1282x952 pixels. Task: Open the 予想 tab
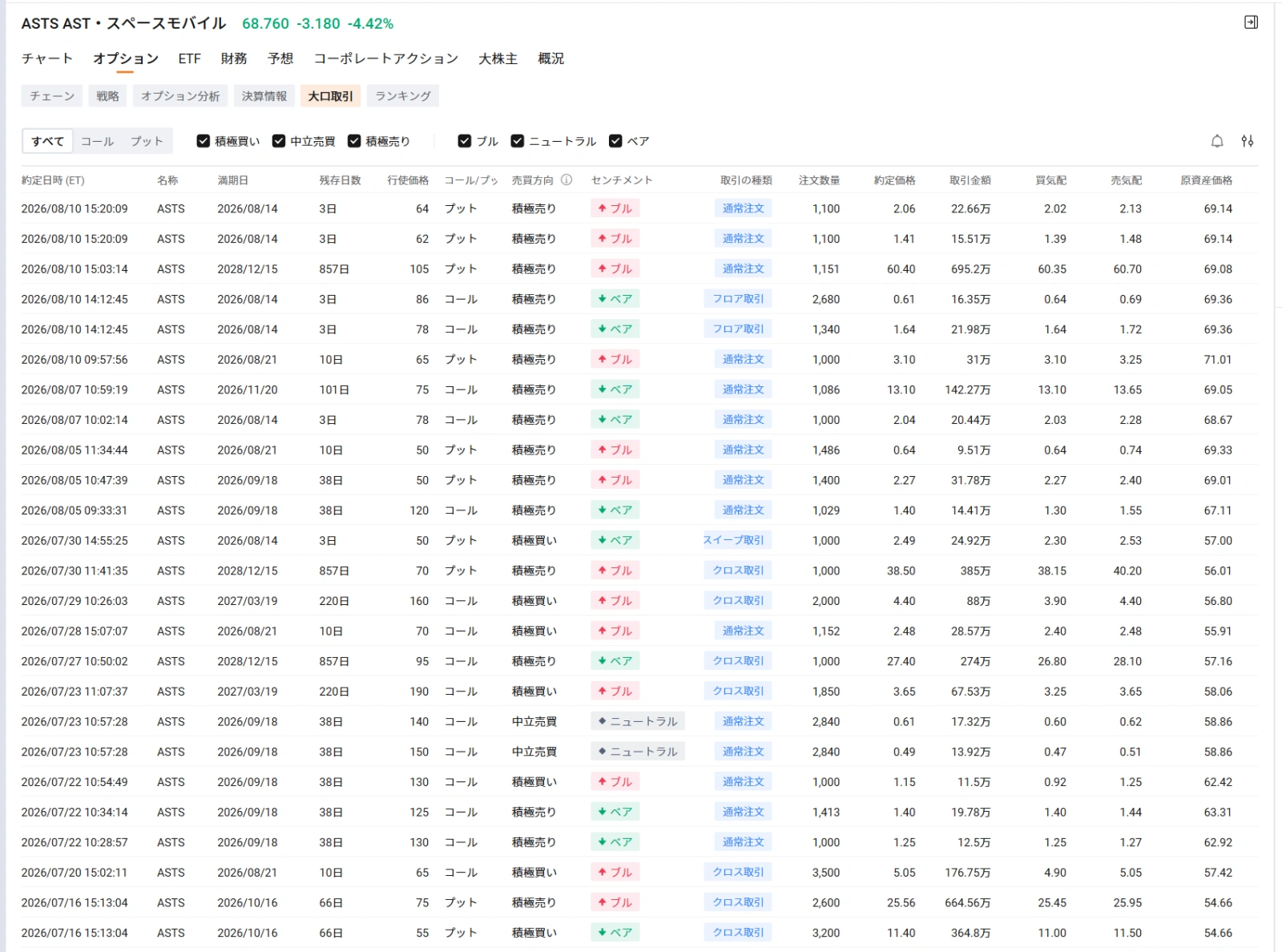[280, 58]
